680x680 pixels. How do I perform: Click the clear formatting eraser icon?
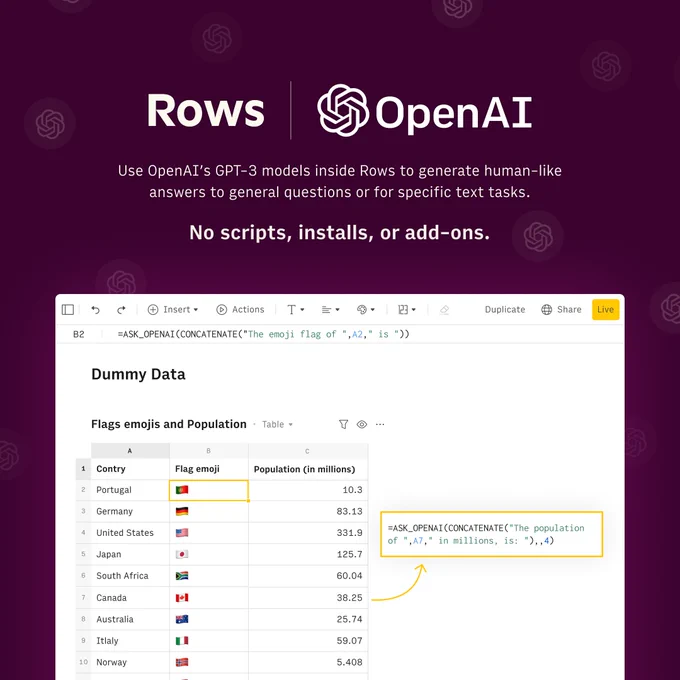[x=444, y=310]
